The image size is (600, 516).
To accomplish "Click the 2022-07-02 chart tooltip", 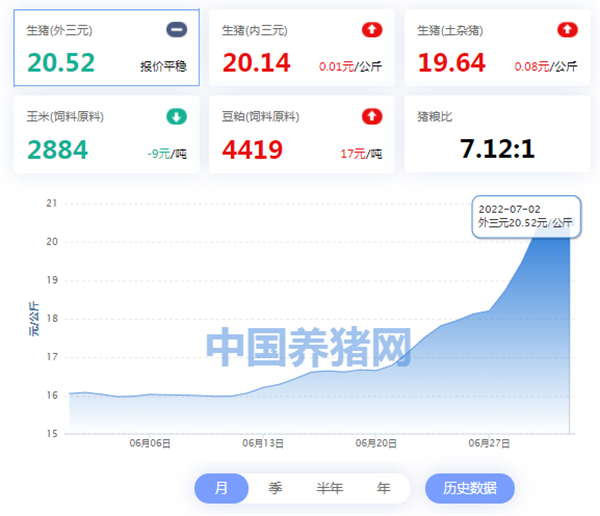I will click(x=526, y=217).
